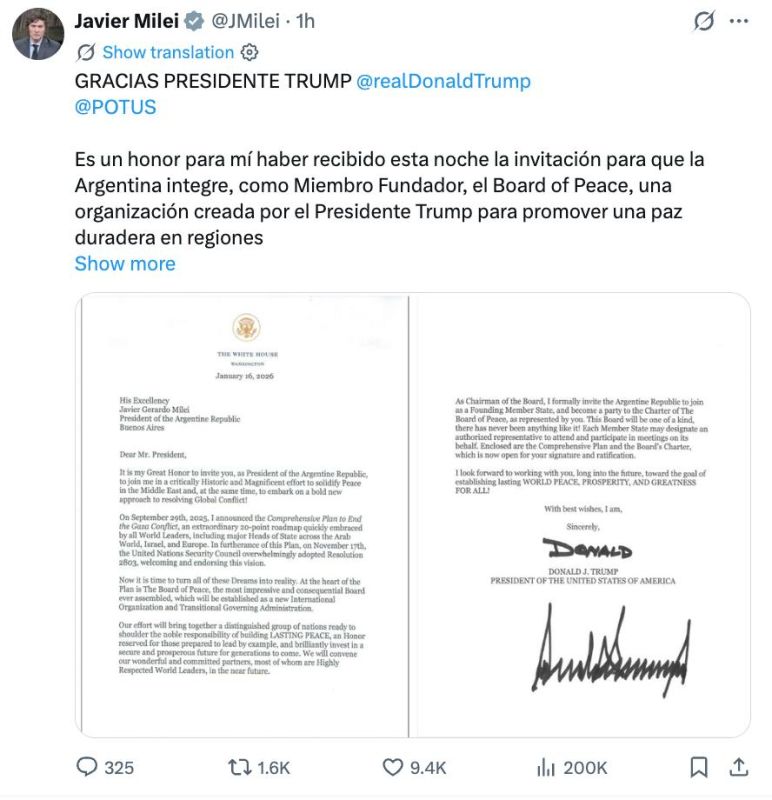Toggle Show translation for the tweet

point(167,52)
